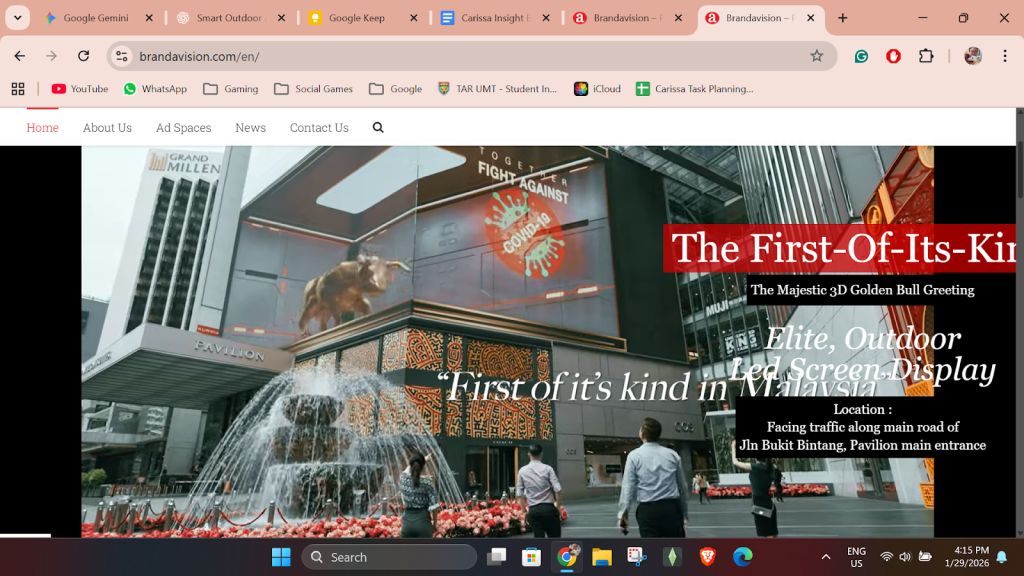Open the red Opera-style extension icon
Screen dimensions: 1024x576
(x=893, y=56)
